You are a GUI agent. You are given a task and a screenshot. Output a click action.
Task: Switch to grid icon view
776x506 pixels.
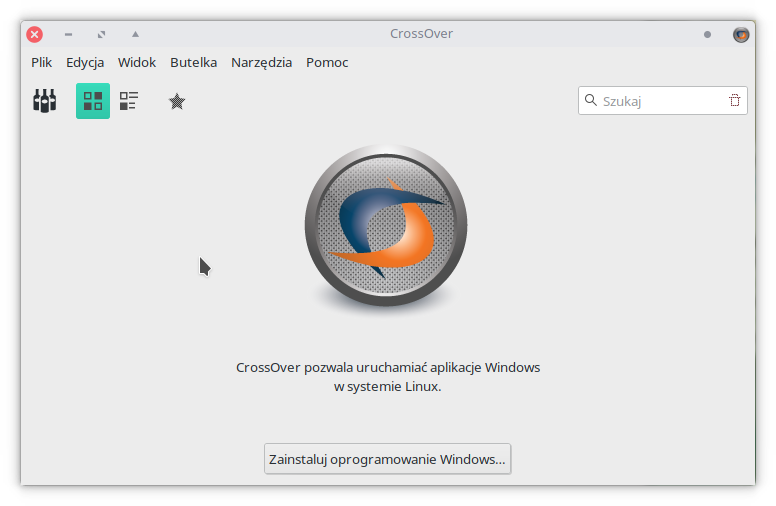coord(93,101)
